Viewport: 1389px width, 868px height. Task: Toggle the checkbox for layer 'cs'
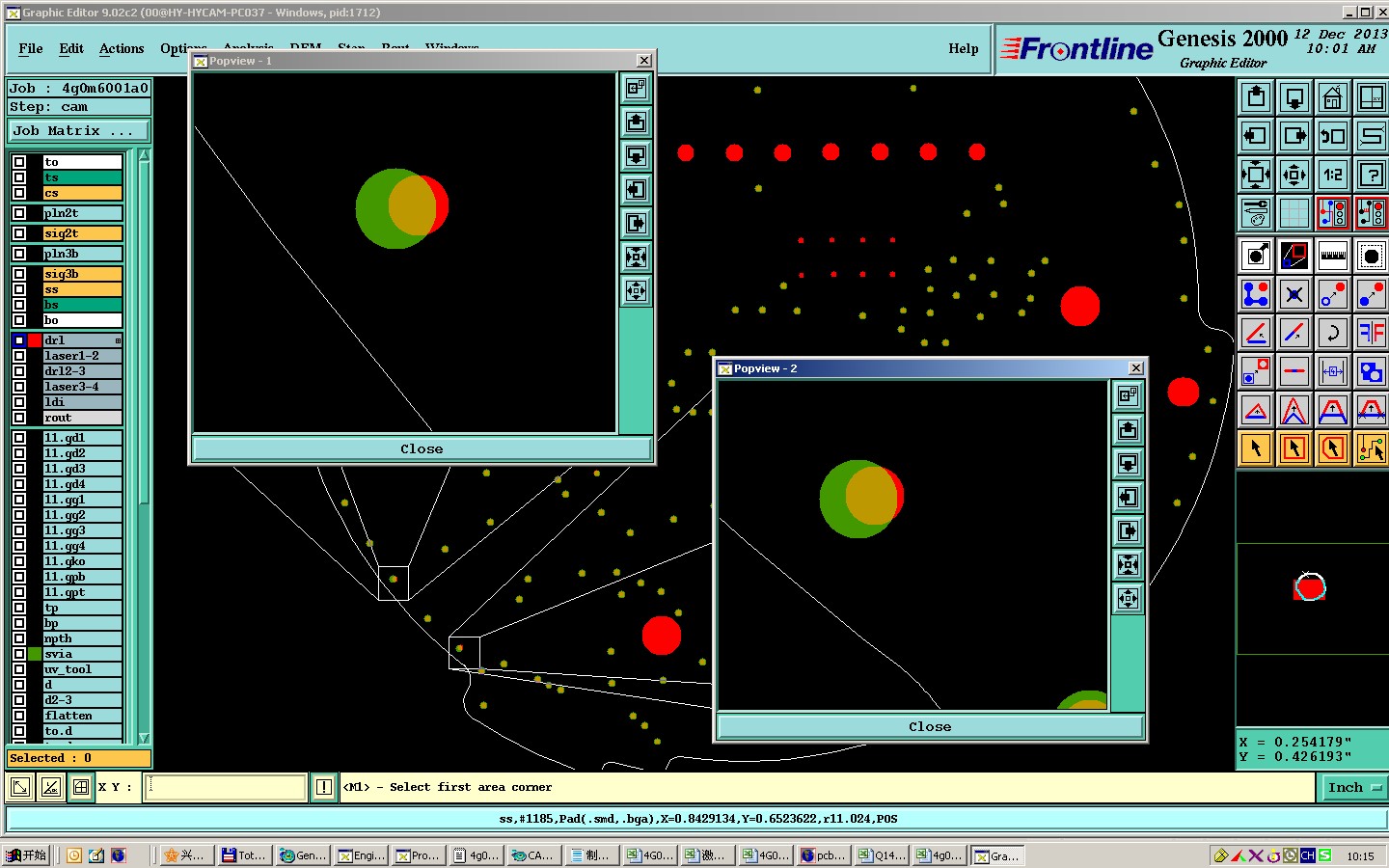pos(19,193)
